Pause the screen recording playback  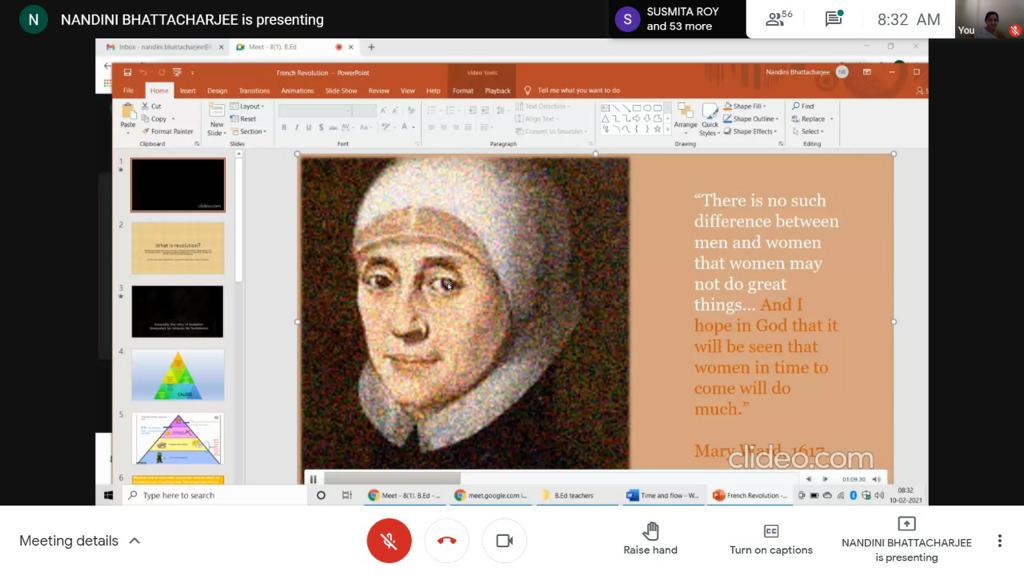[x=313, y=480]
